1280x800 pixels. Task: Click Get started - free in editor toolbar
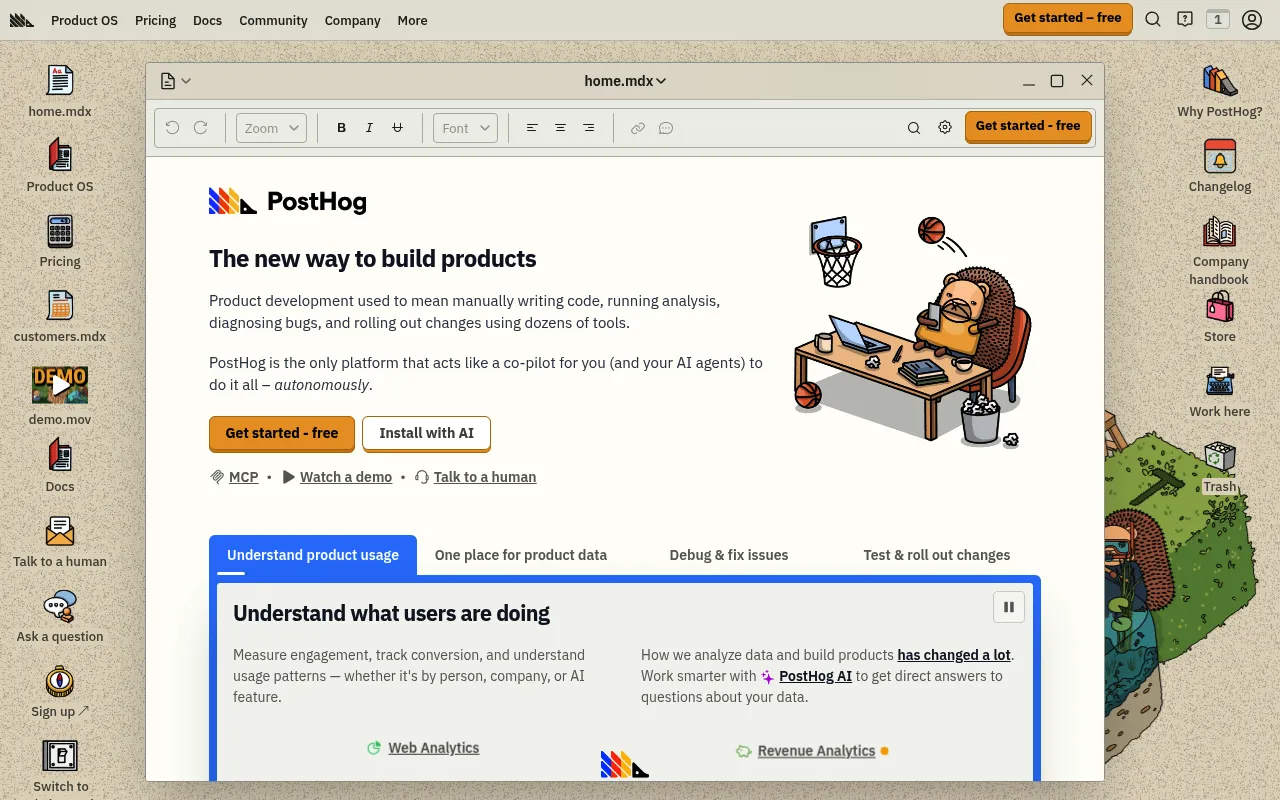(1028, 126)
